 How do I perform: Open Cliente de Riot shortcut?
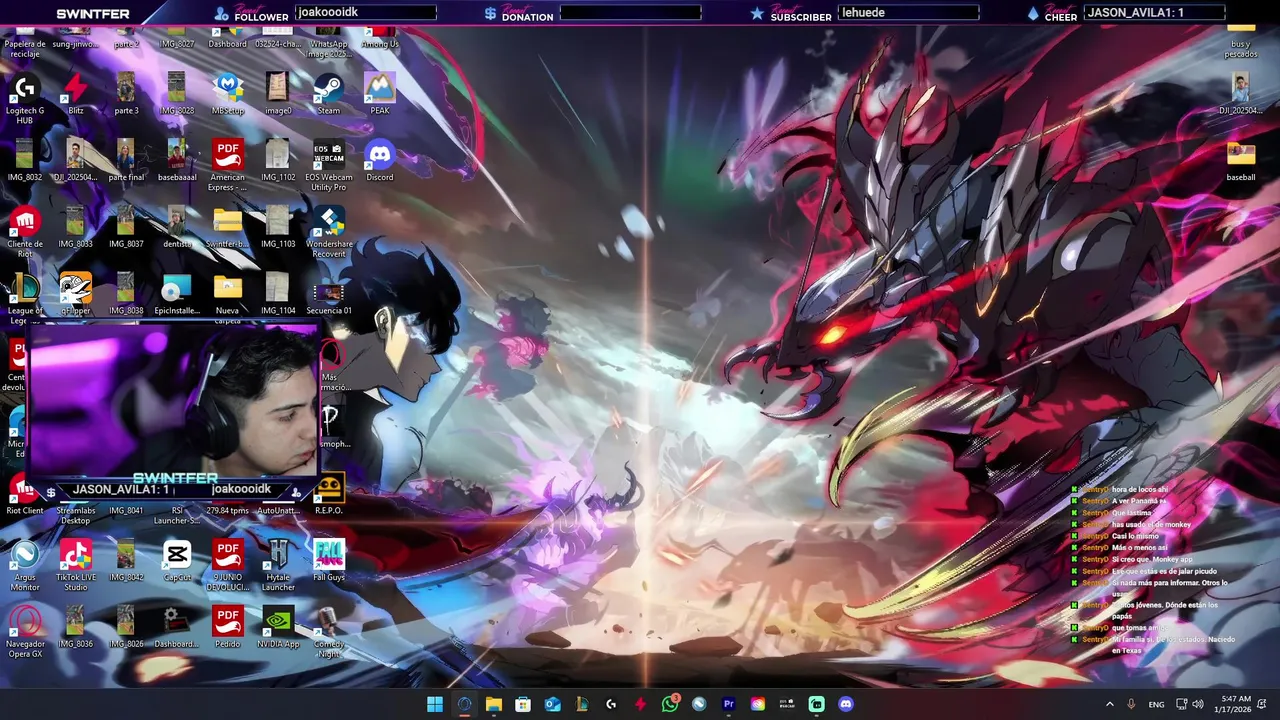pos(25,232)
